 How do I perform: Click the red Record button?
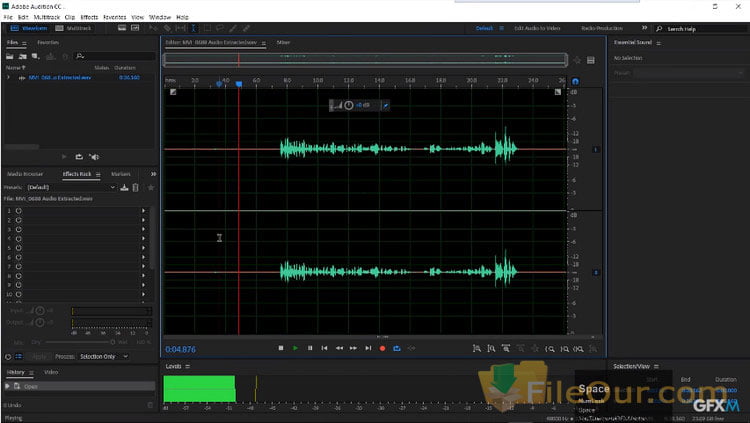pyautogui.click(x=382, y=348)
